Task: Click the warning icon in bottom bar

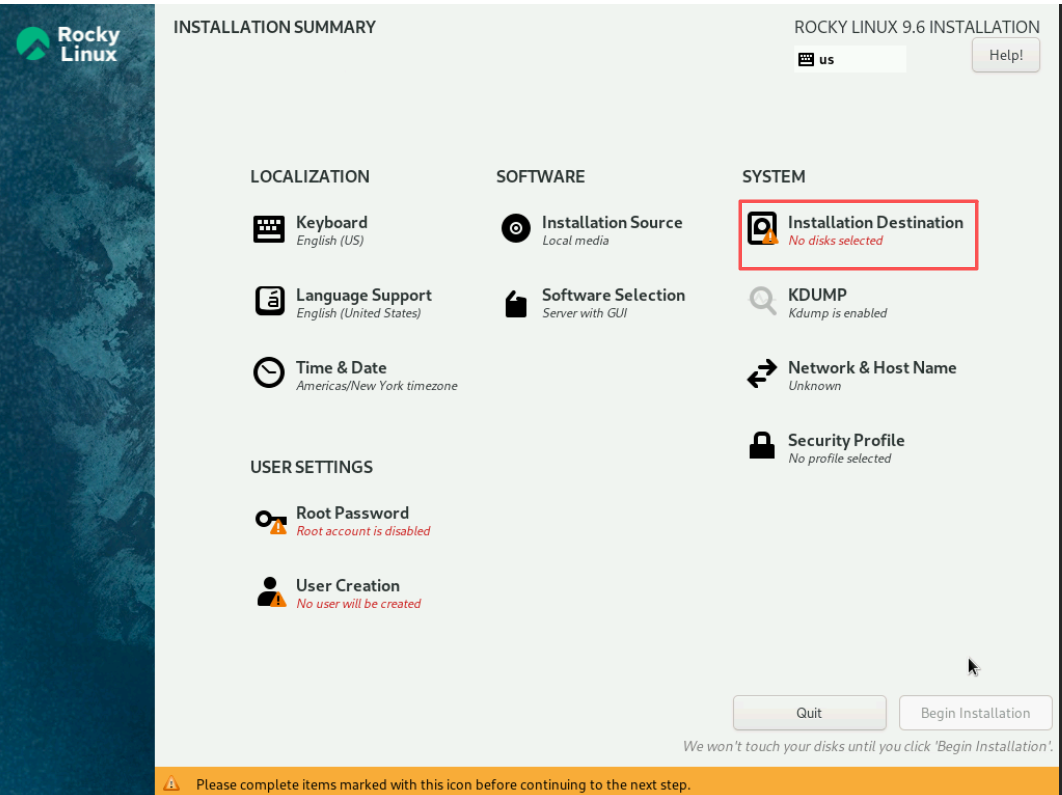Action: pos(172,783)
